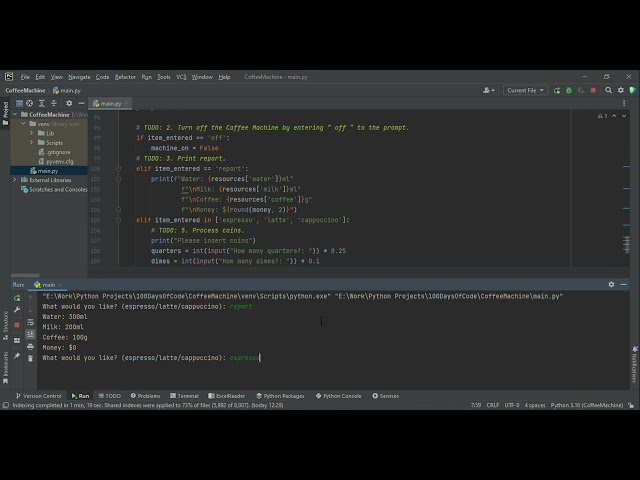Toggle Scroll to End in Run console
The width and height of the screenshot is (640, 480).
30,334
